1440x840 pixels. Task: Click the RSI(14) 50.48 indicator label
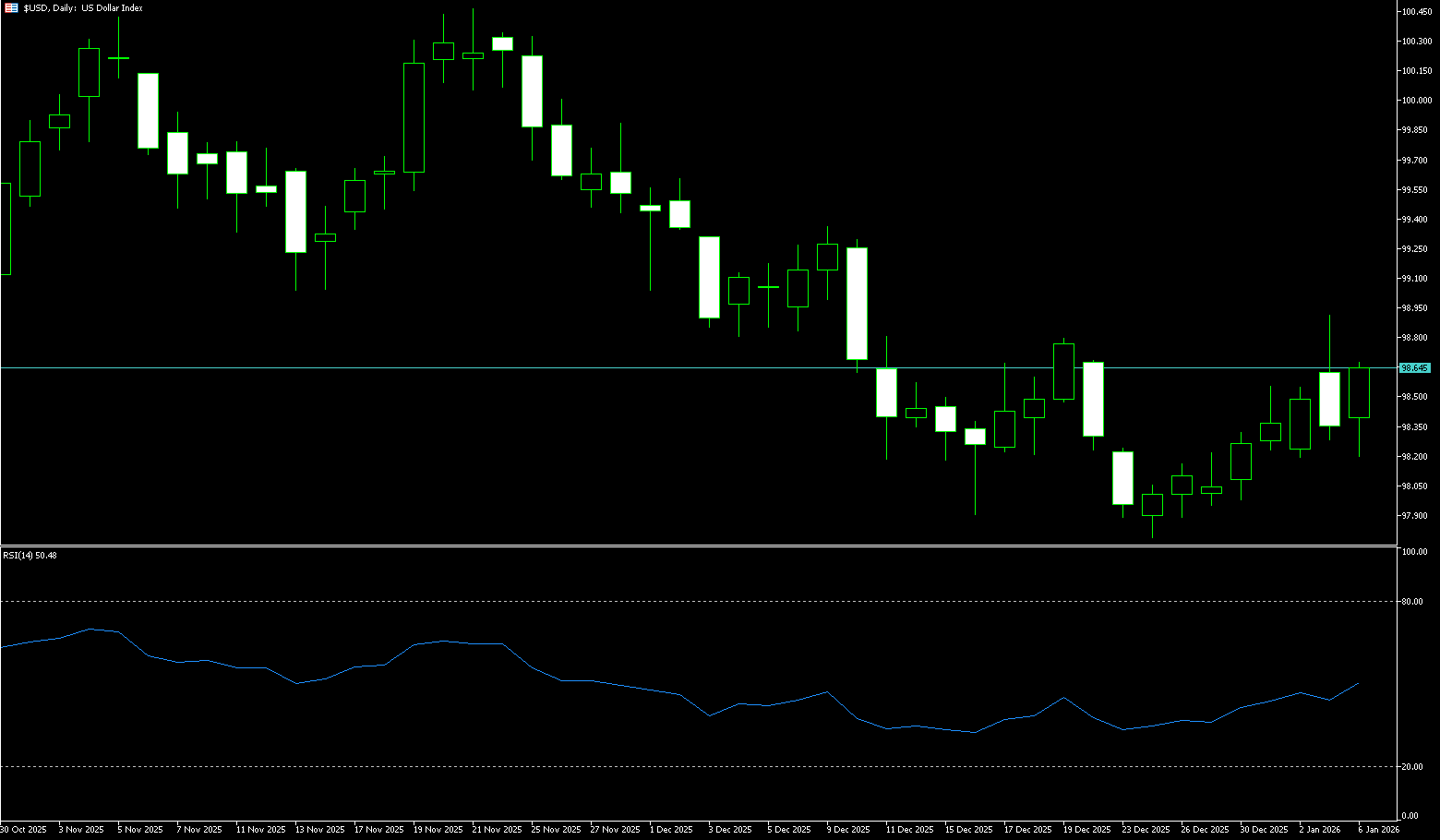30,555
